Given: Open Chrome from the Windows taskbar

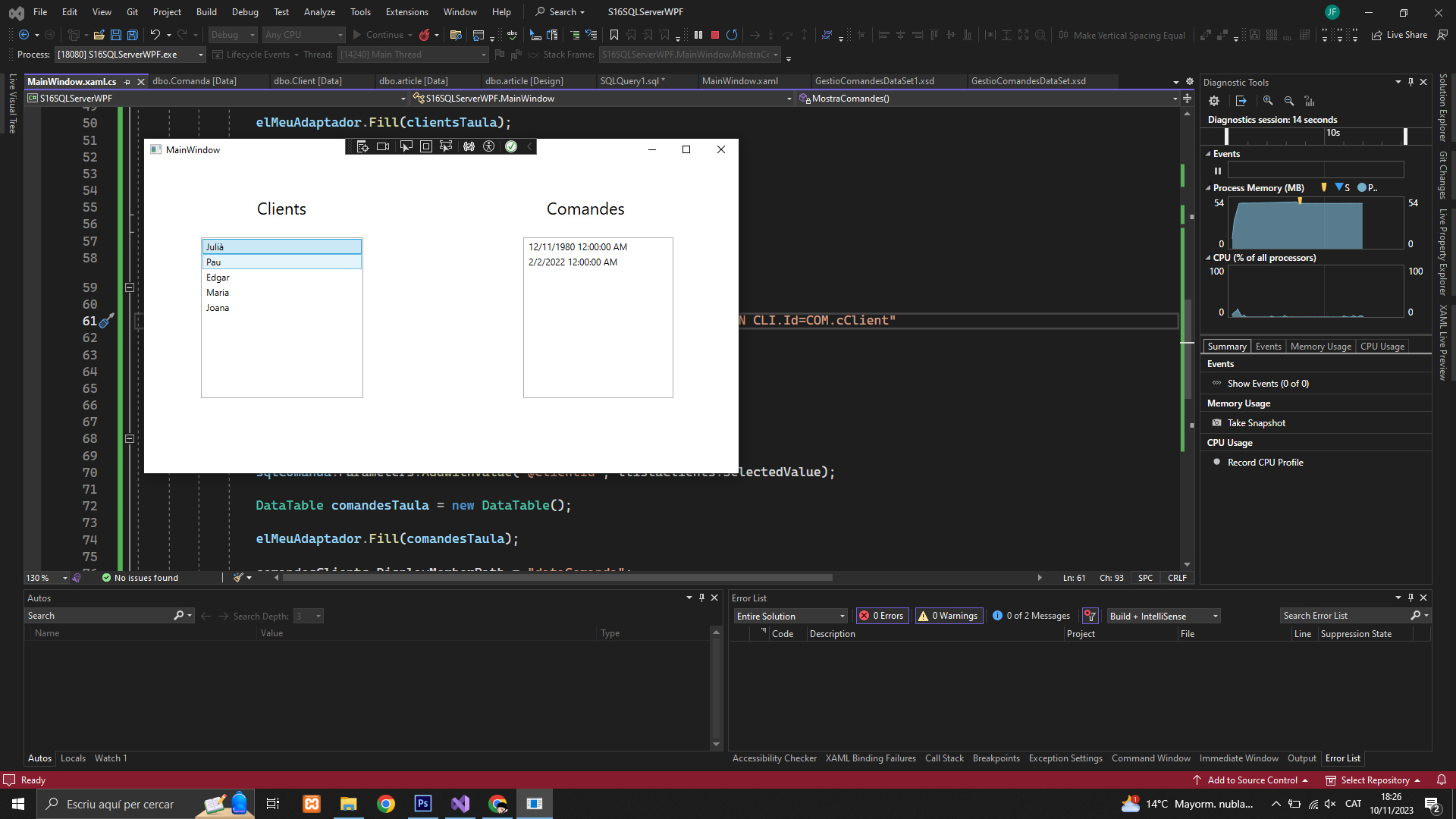Looking at the screenshot, I should click(386, 804).
